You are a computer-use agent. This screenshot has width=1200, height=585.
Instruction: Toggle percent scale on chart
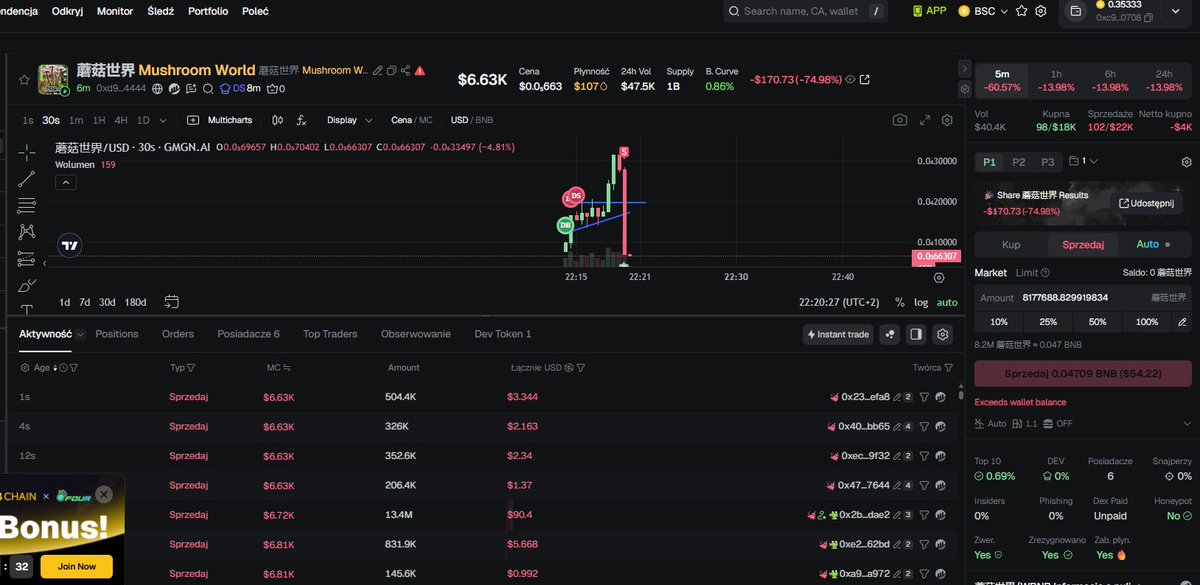point(900,302)
